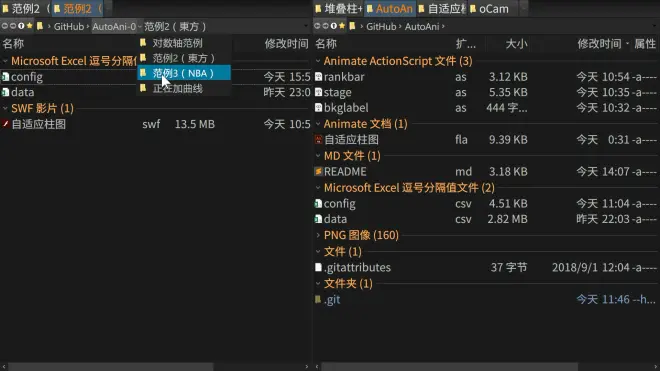Image resolution: width=660 pixels, height=371 pixels.
Task: Sort right pane by 大小 column
Action: tap(516, 43)
